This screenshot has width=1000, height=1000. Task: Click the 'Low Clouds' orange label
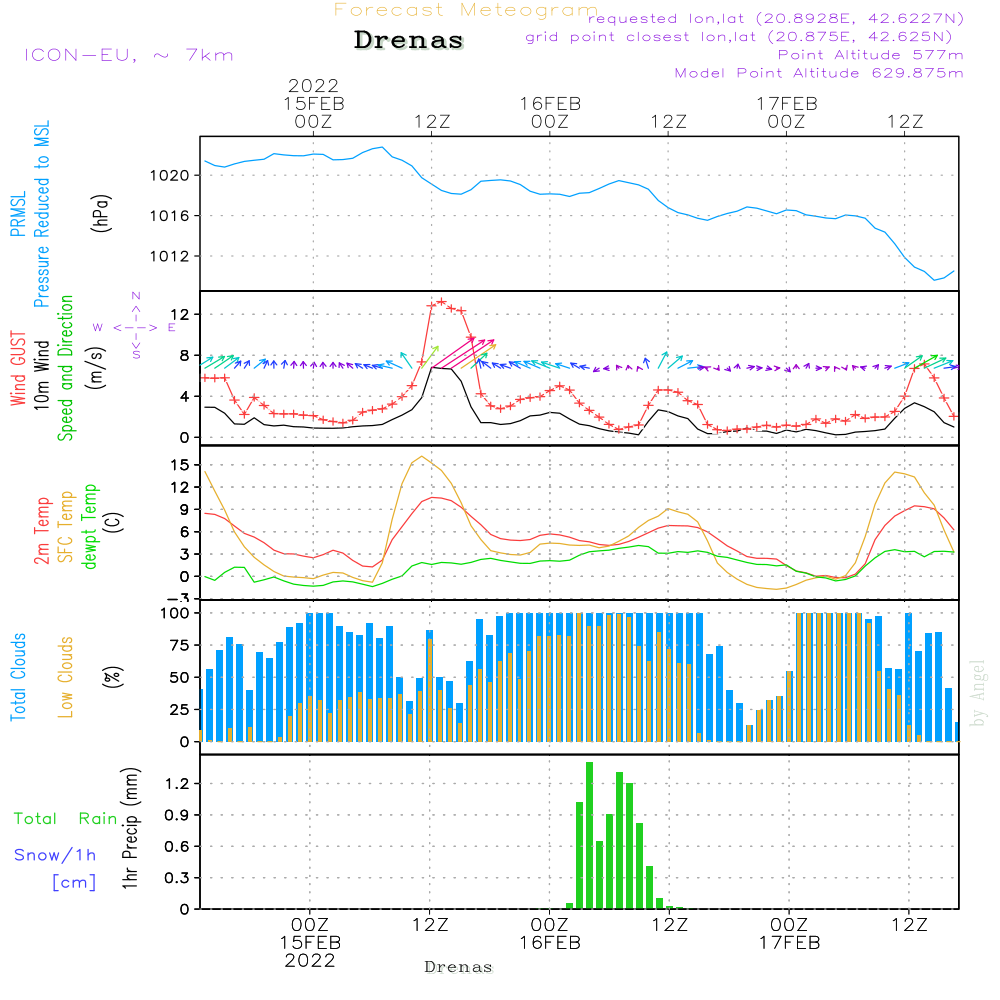66,677
